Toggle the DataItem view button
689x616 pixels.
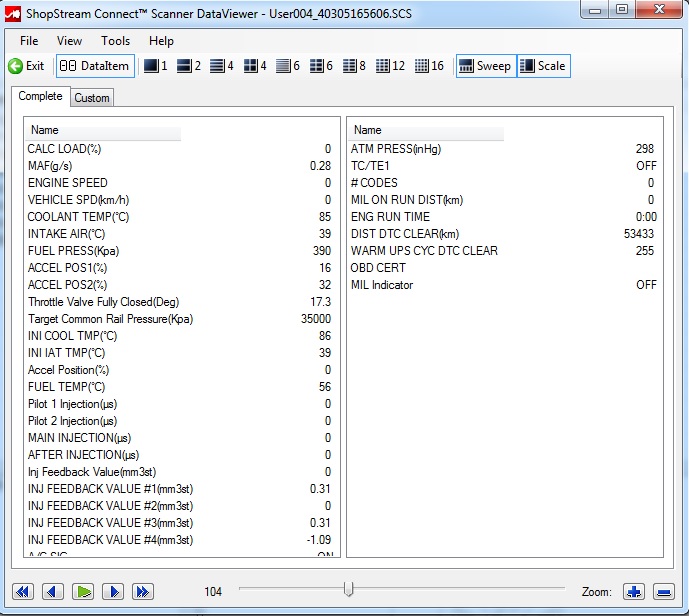[x=95, y=66]
